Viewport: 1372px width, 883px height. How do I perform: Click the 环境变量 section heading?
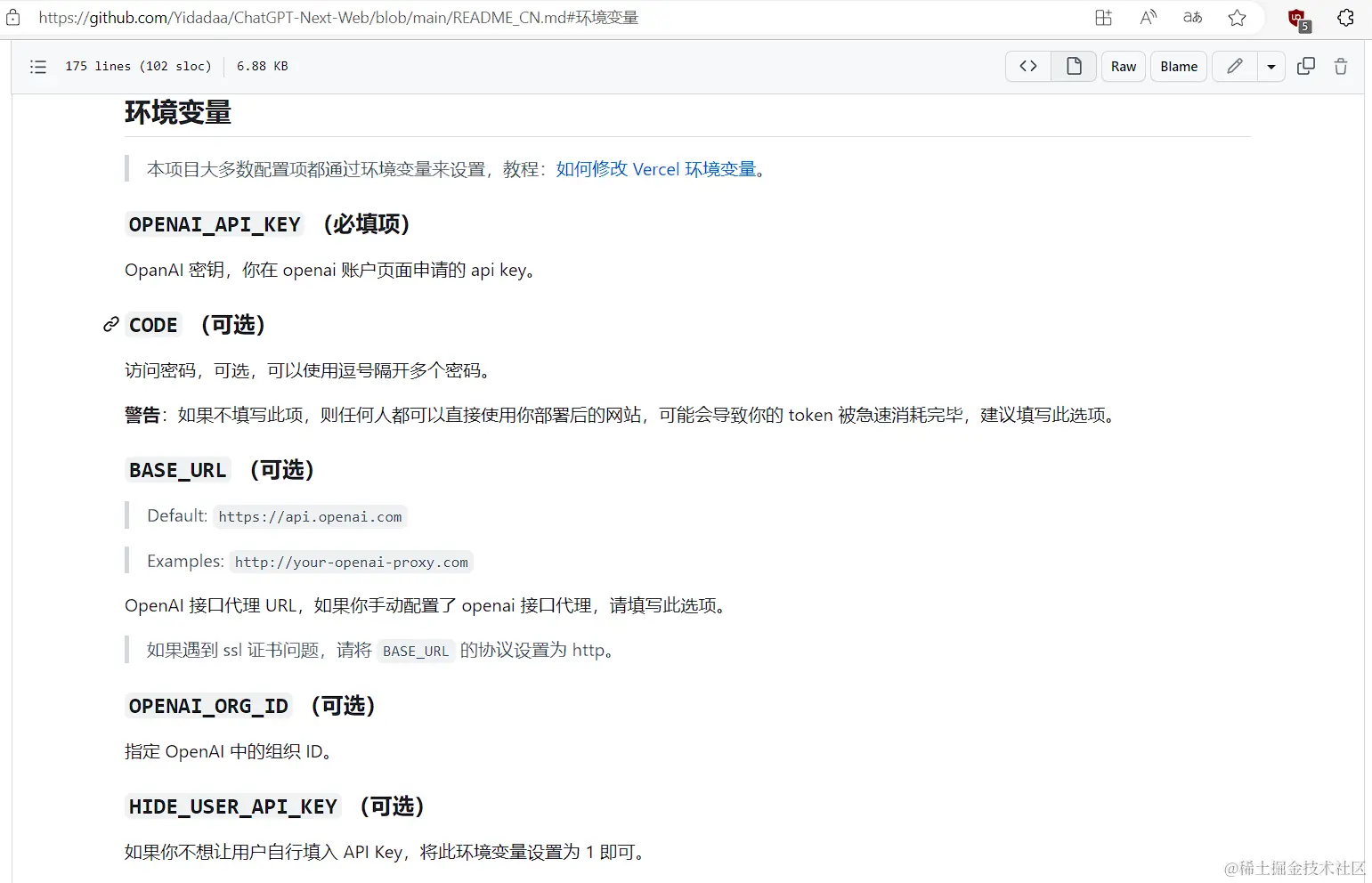tap(178, 112)
